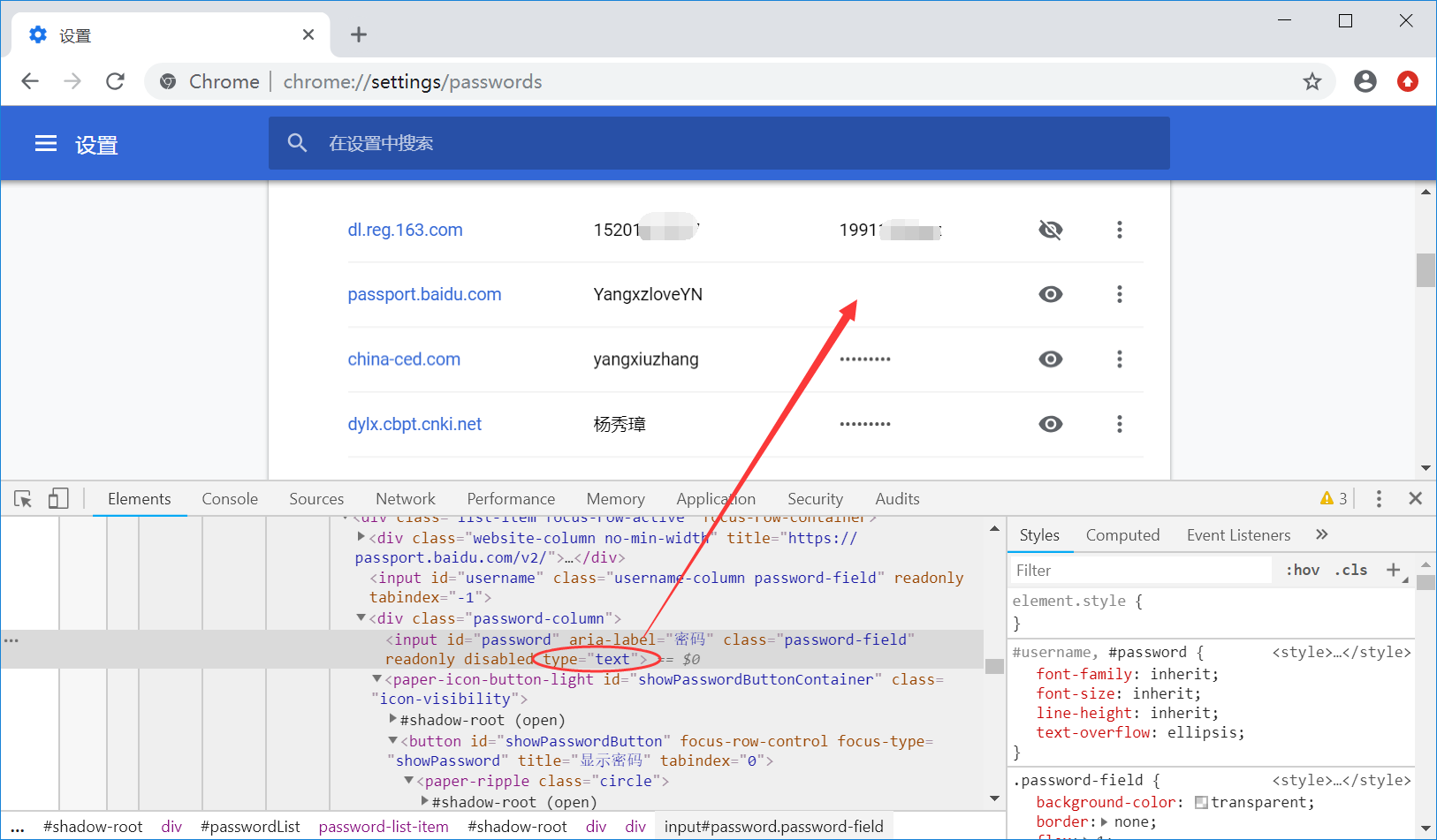This screenshot has width=1437, height=840.
Task: Open more actions for dl.reg.163.com
Action: click(x=1120, y=230)
